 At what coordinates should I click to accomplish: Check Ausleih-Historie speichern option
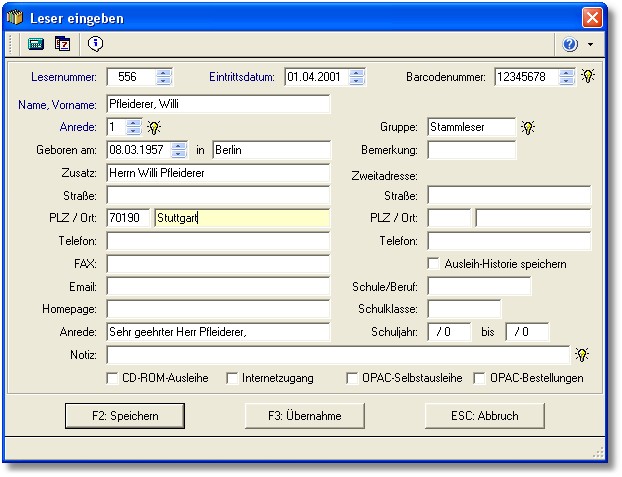tap(434, 264)
